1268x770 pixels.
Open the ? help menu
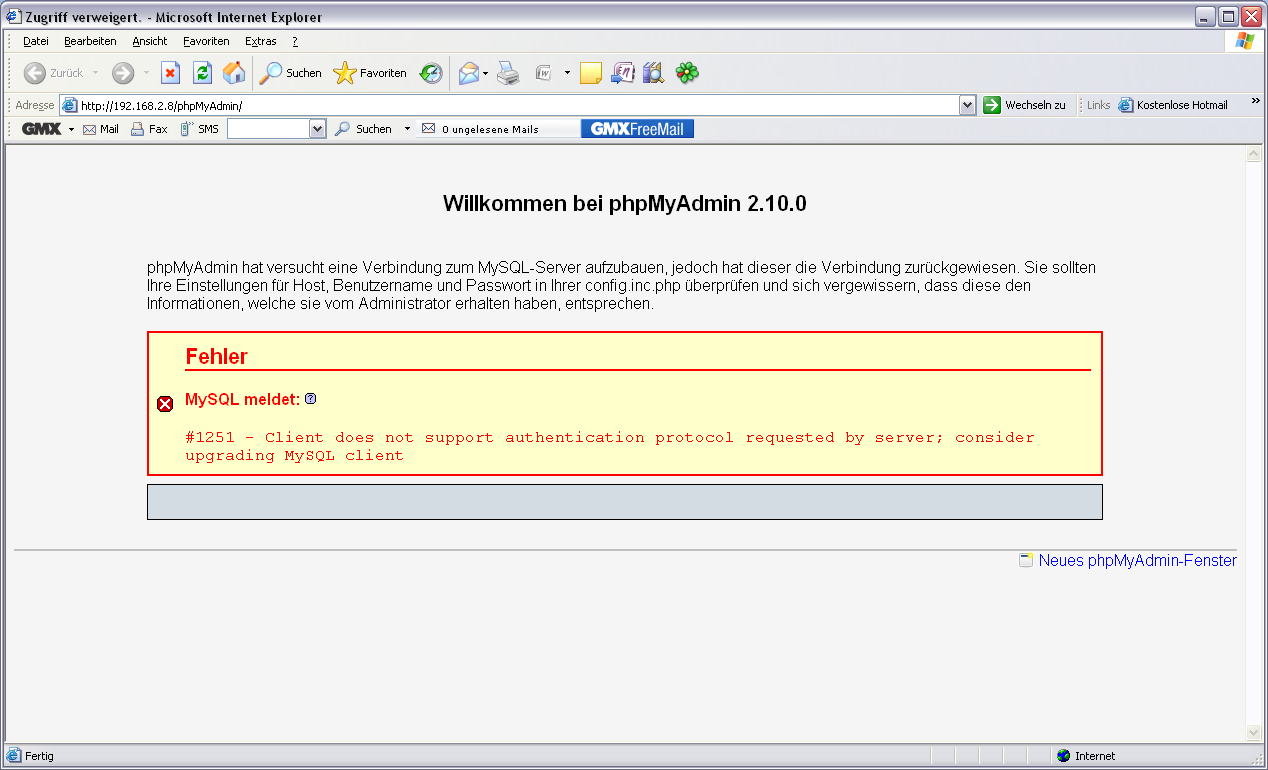[x=295, y=41]
